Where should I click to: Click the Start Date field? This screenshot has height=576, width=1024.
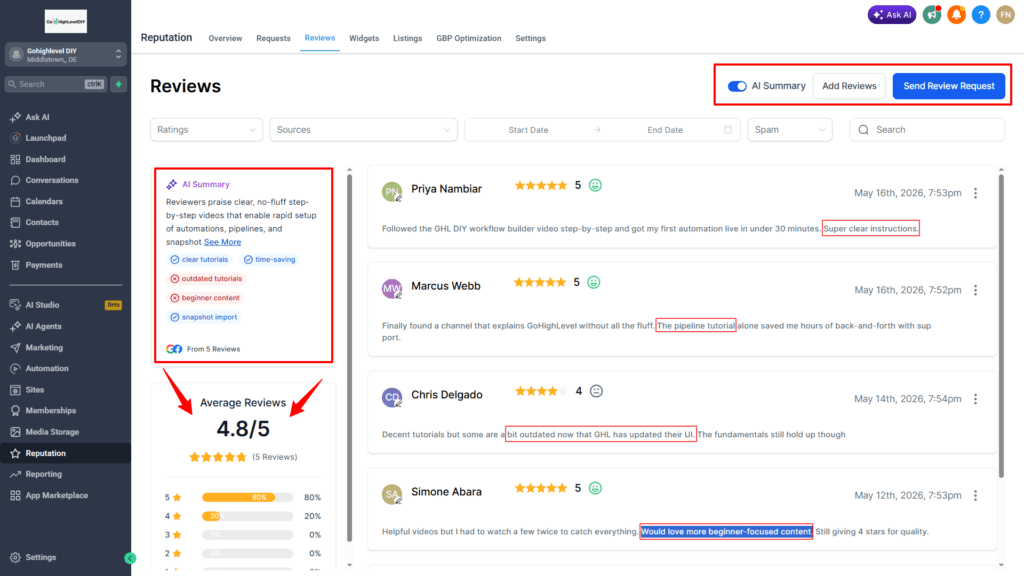click(x=528, y=130)
